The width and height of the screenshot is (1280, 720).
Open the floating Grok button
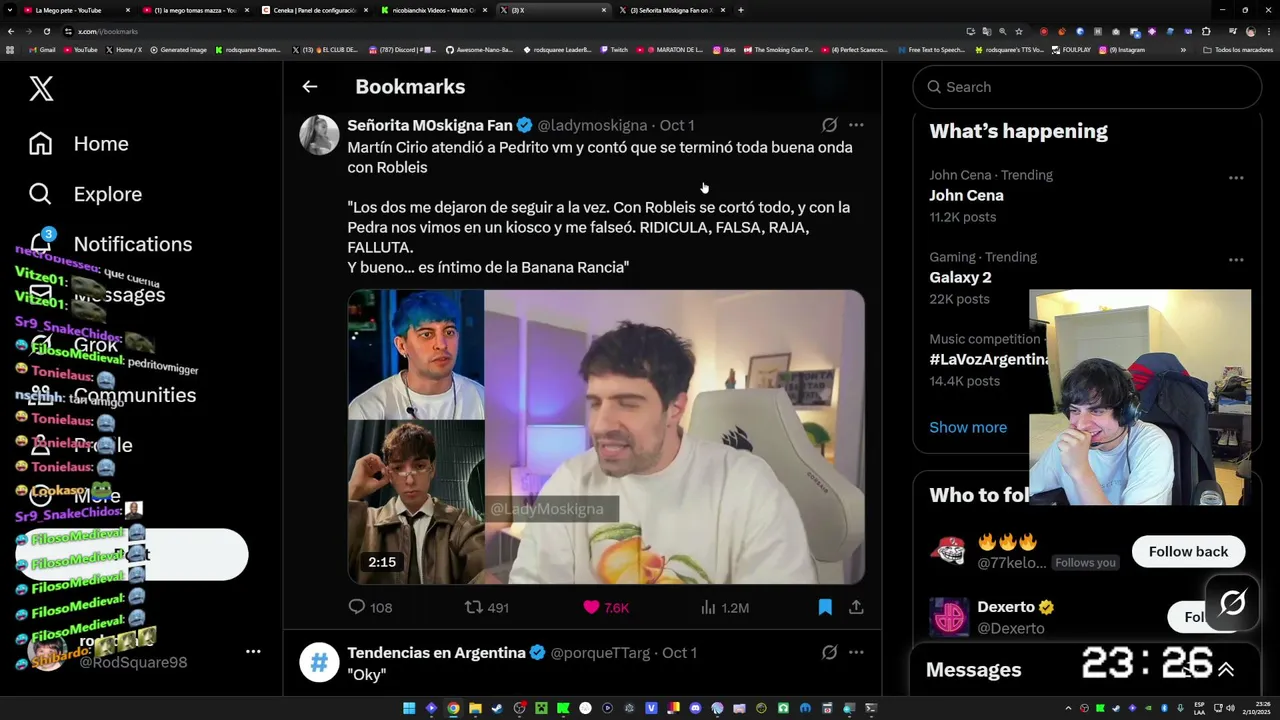pos(1232,602)
